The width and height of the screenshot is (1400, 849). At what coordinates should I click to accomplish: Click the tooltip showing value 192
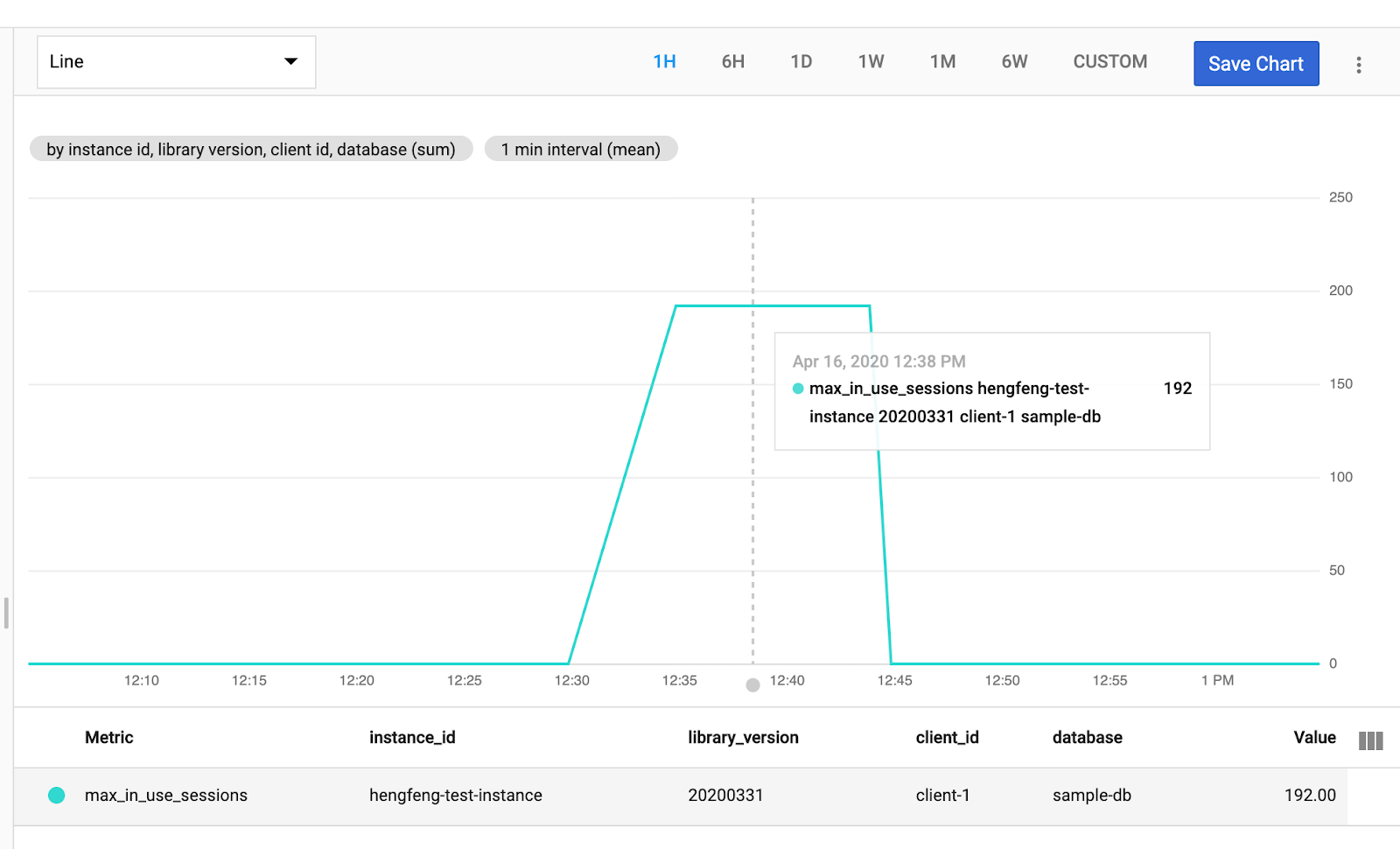click(x=991, y=391)
